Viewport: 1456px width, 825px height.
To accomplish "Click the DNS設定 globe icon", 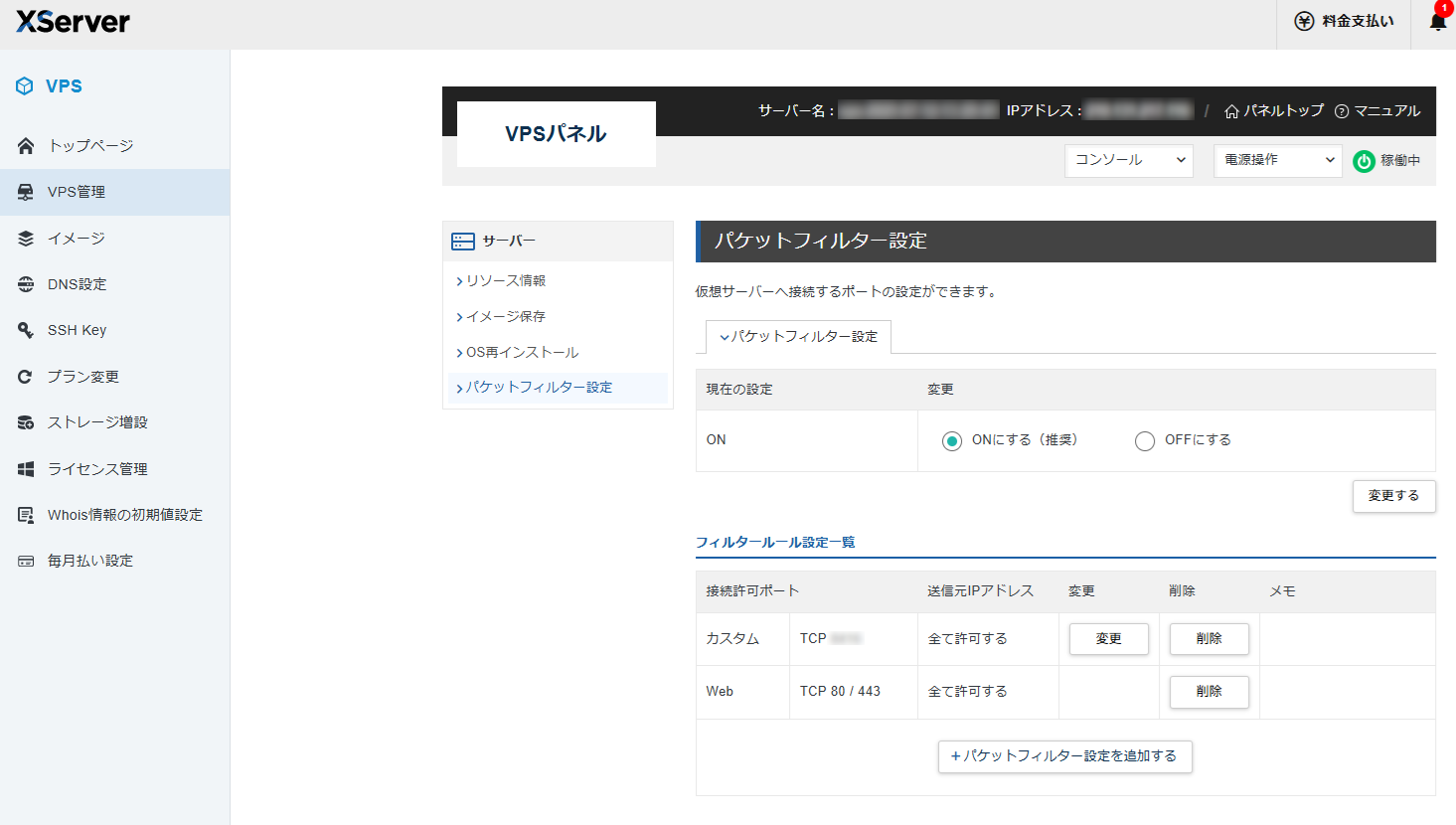I will 26,284.
